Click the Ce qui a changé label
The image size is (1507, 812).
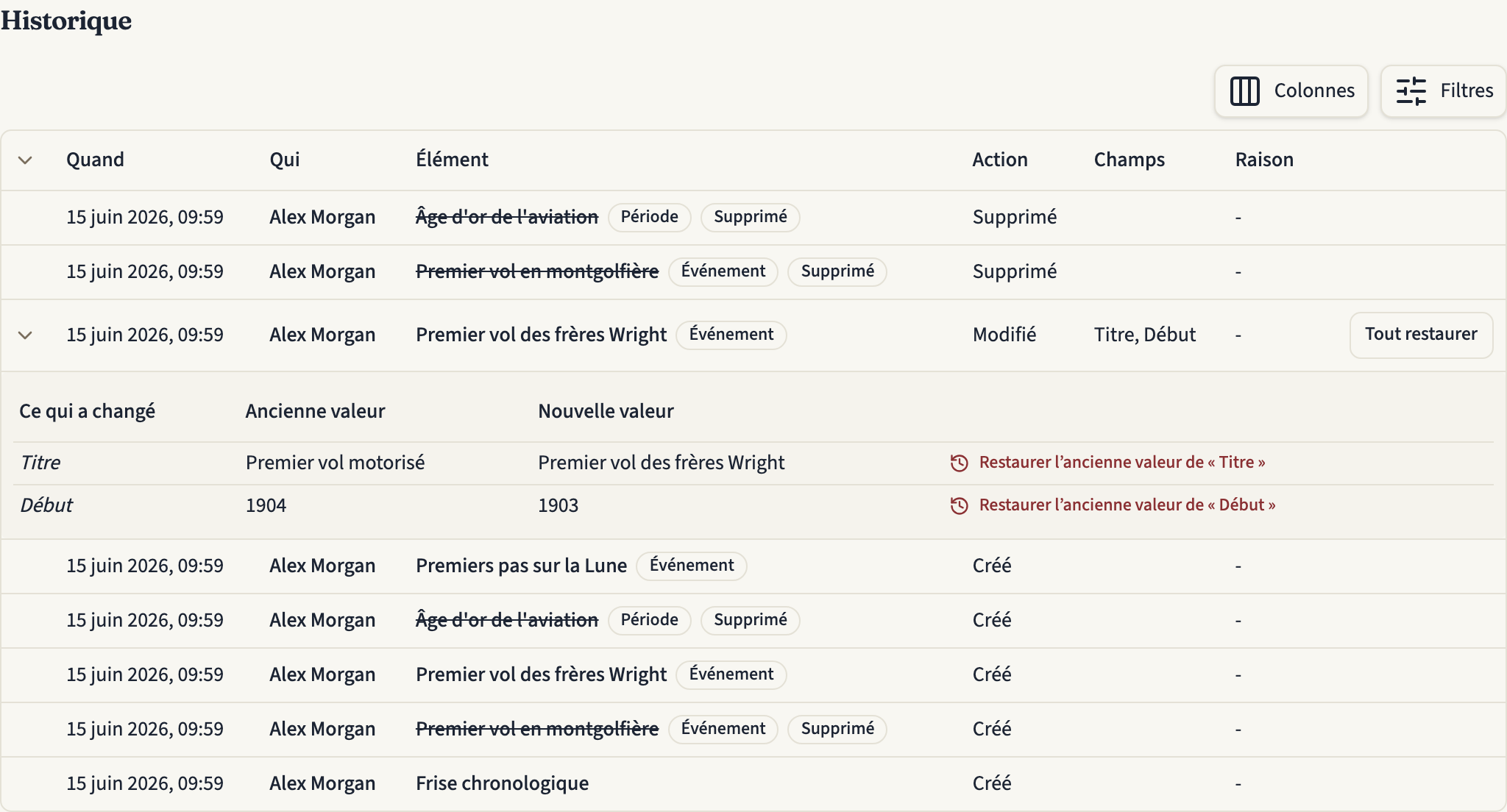click(x=87, y=411)
